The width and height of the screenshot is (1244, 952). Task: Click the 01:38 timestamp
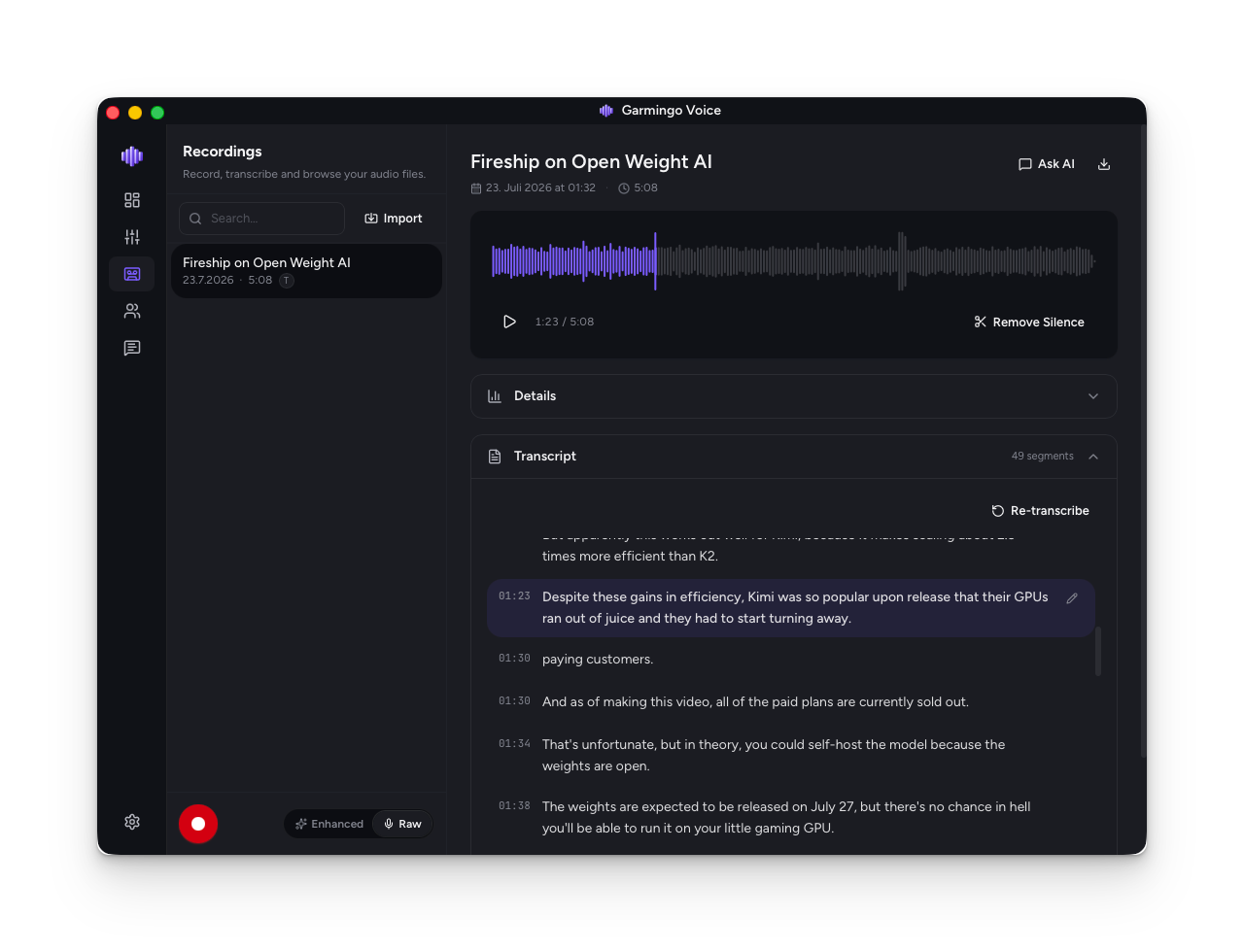coord(514,806)
